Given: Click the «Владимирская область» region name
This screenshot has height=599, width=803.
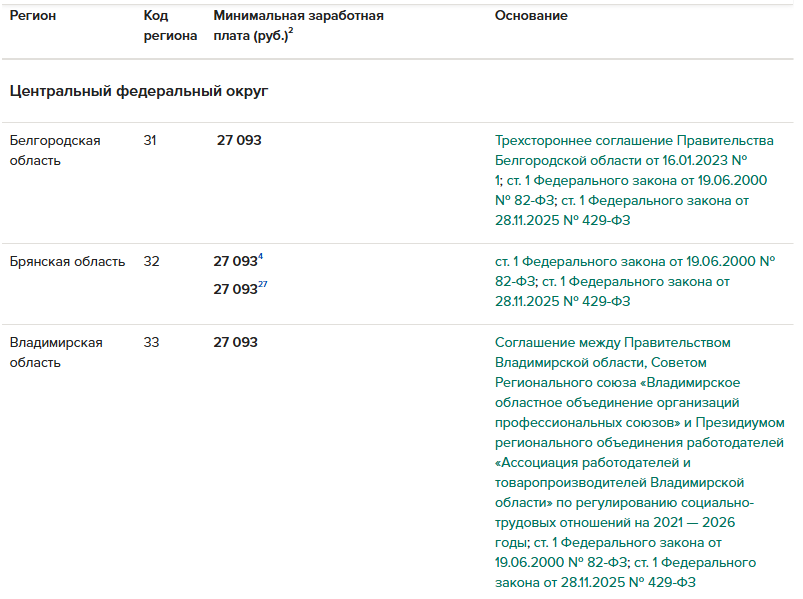Looking at the screenshot, I should (x=56, y=352).
